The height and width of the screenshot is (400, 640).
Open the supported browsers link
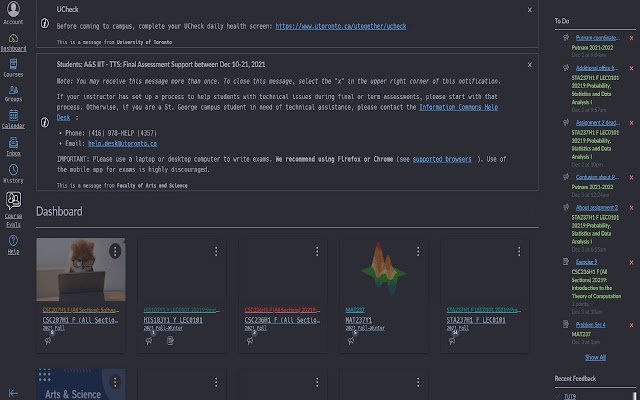[442, 159]
